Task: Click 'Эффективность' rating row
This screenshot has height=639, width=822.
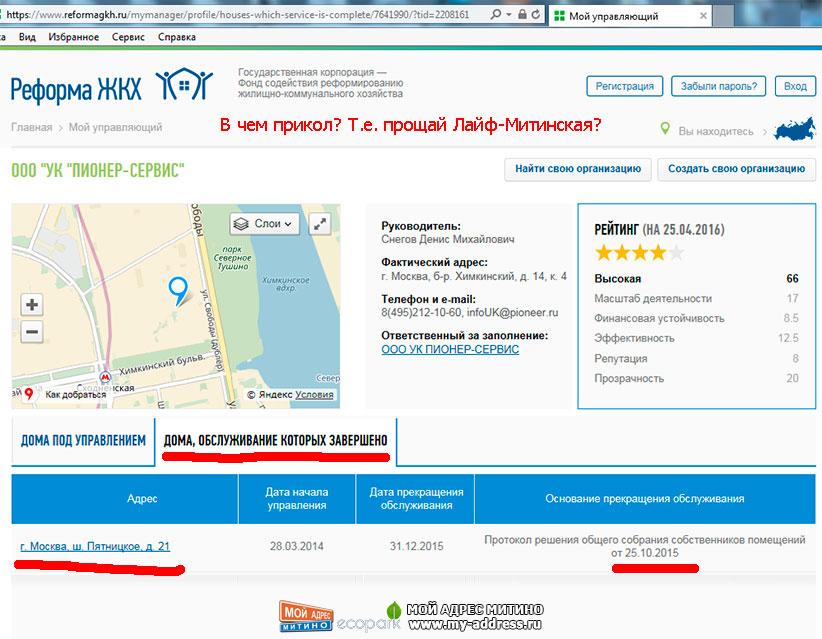Action: [x=696, y=338]
